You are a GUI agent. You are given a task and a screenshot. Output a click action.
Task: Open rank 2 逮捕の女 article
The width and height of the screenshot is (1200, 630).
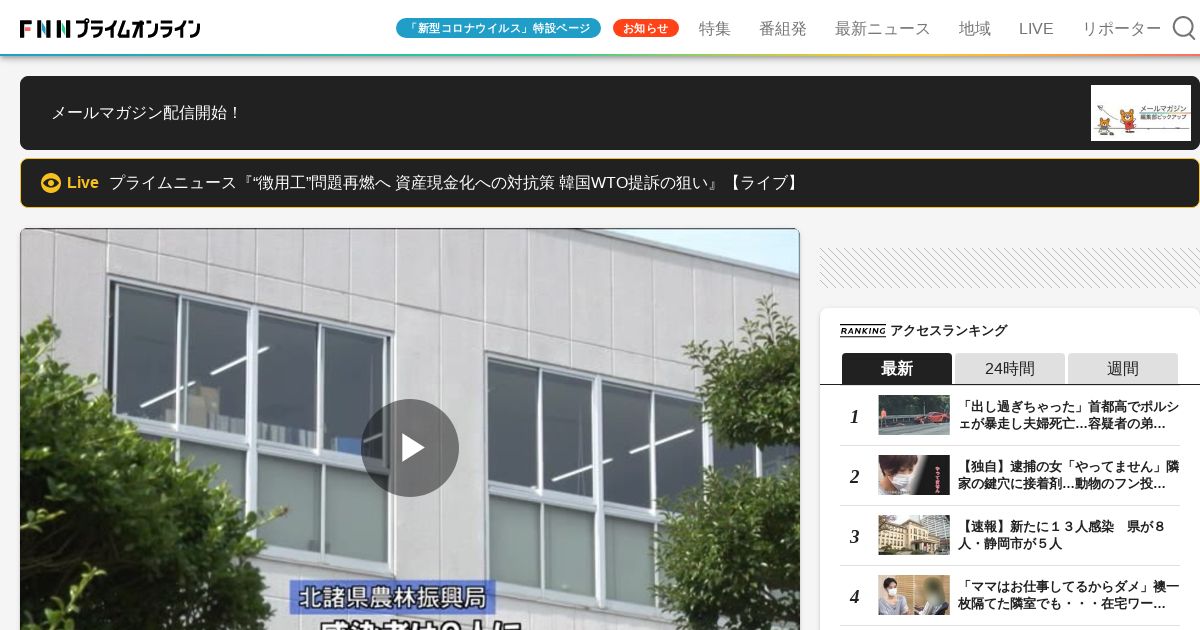click(1068, 475)
